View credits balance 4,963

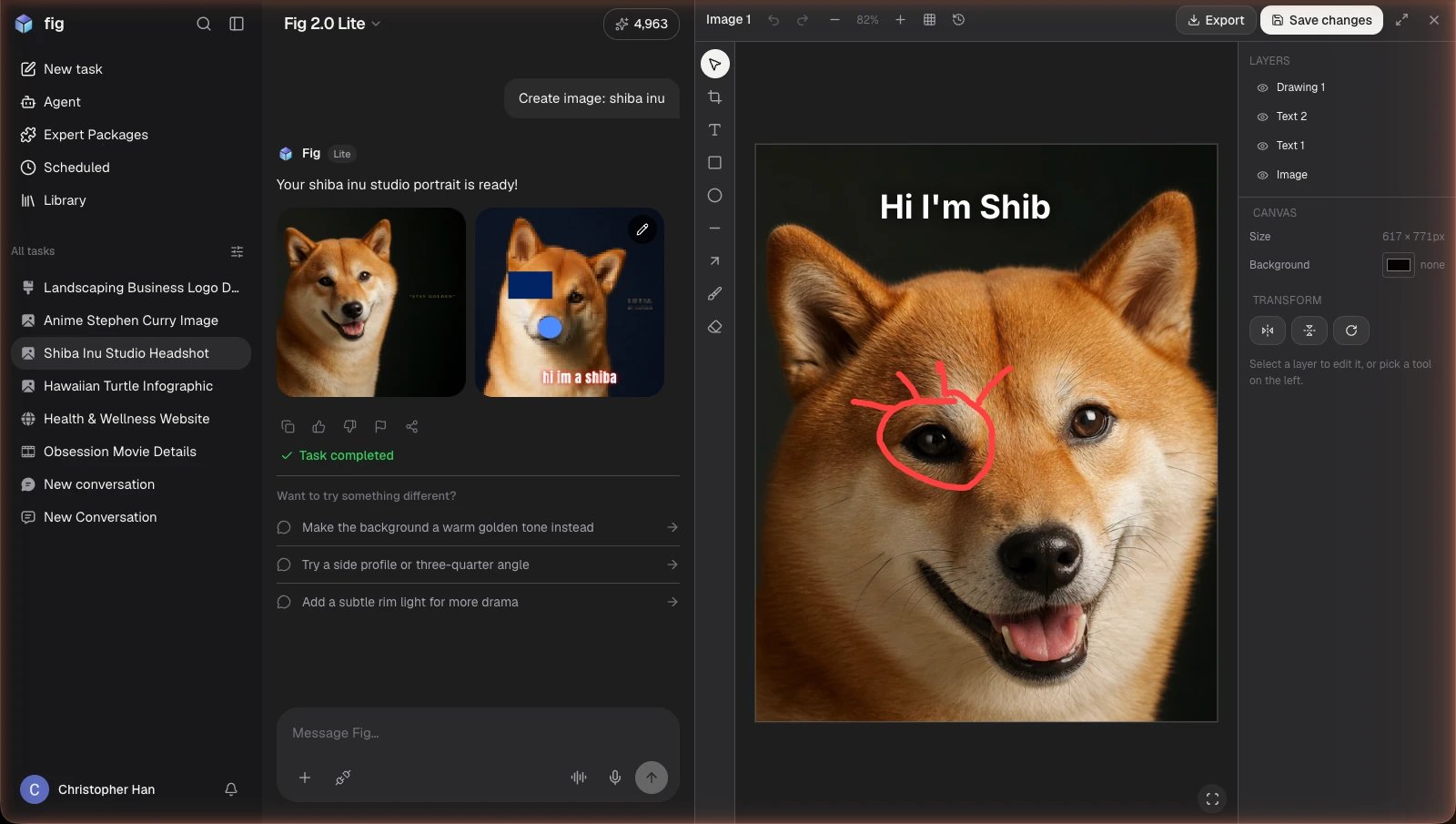[x=642, y=25]
